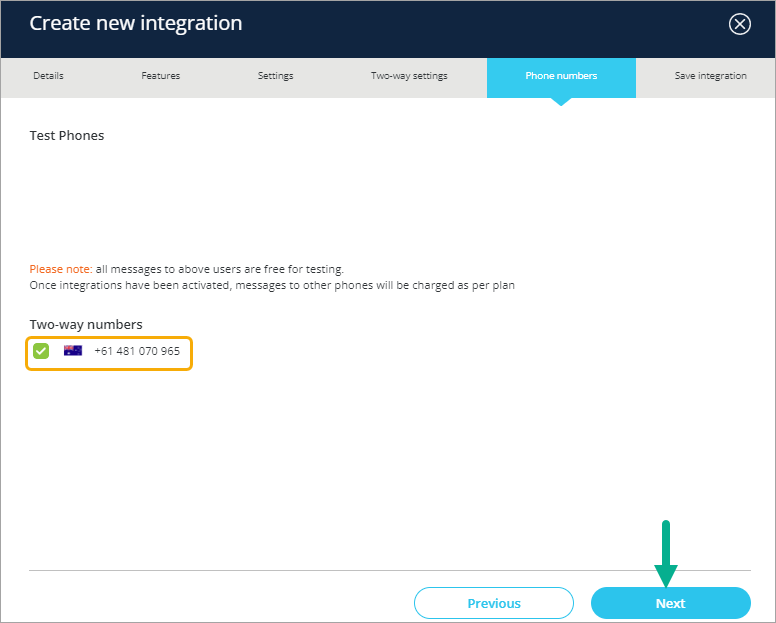Jump to the Save integration tab
Image resolution: width=776 pixels, height=623 pixels.
click(711, 76)
